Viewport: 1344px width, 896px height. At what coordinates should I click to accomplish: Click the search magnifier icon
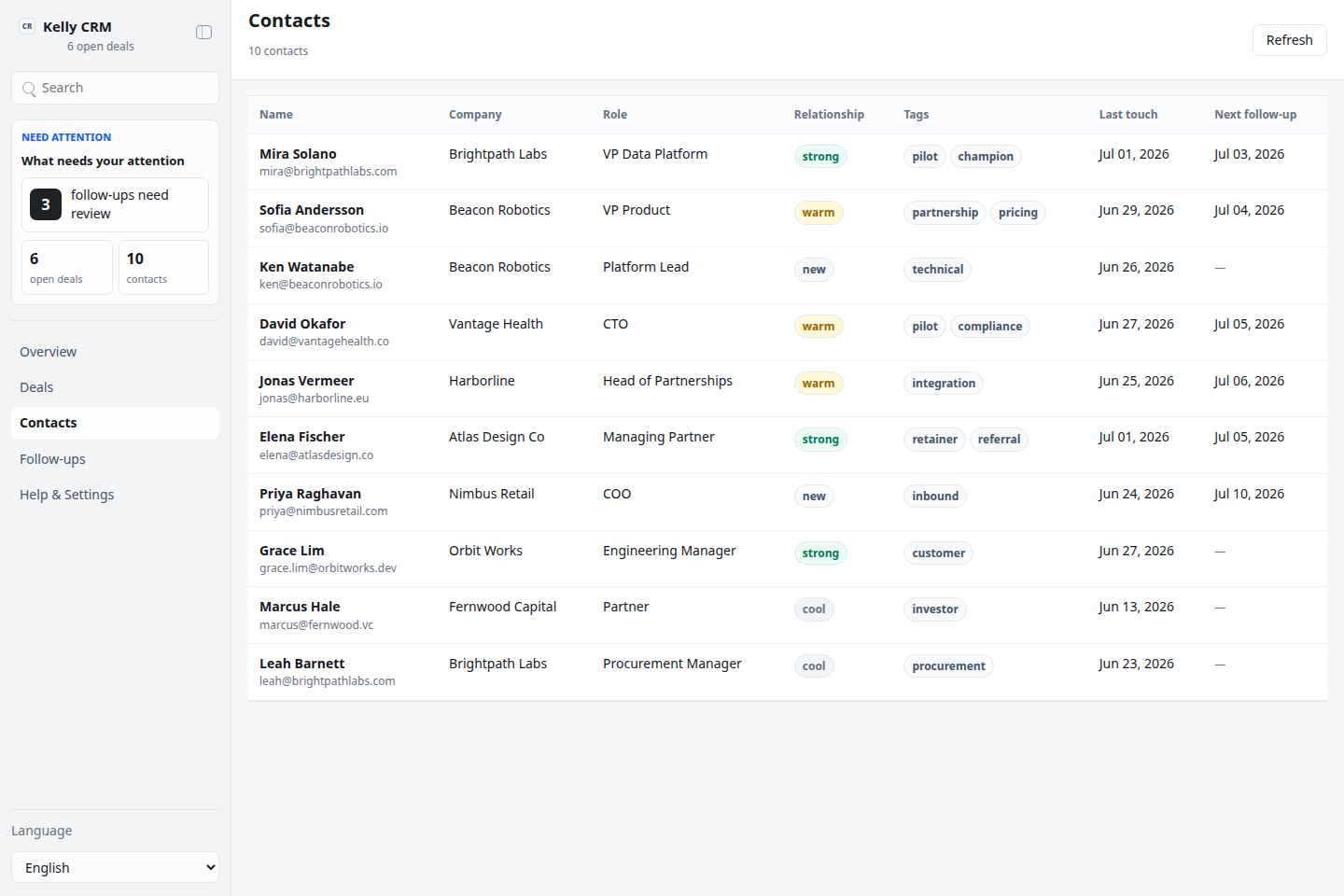click(29, 89)
